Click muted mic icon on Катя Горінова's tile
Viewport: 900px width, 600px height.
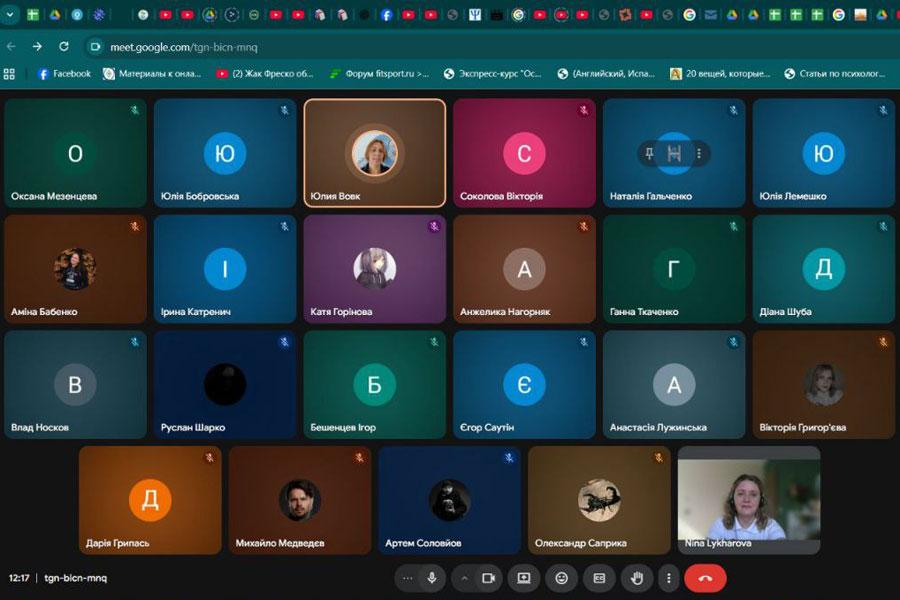pyautogui.click(x=434, y=226)
